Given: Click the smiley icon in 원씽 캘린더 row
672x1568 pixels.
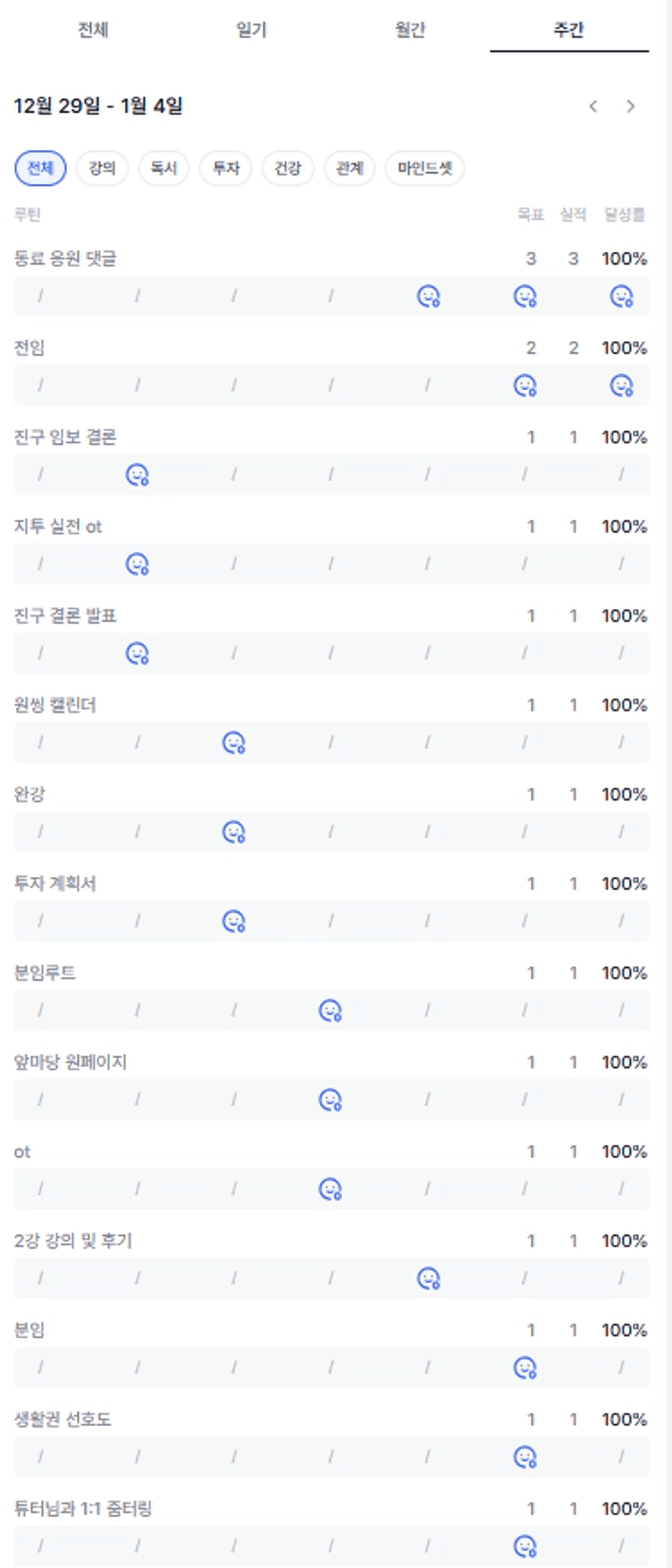Looking at the screenshot, I should pyautogui.click(x=234, y=743).
